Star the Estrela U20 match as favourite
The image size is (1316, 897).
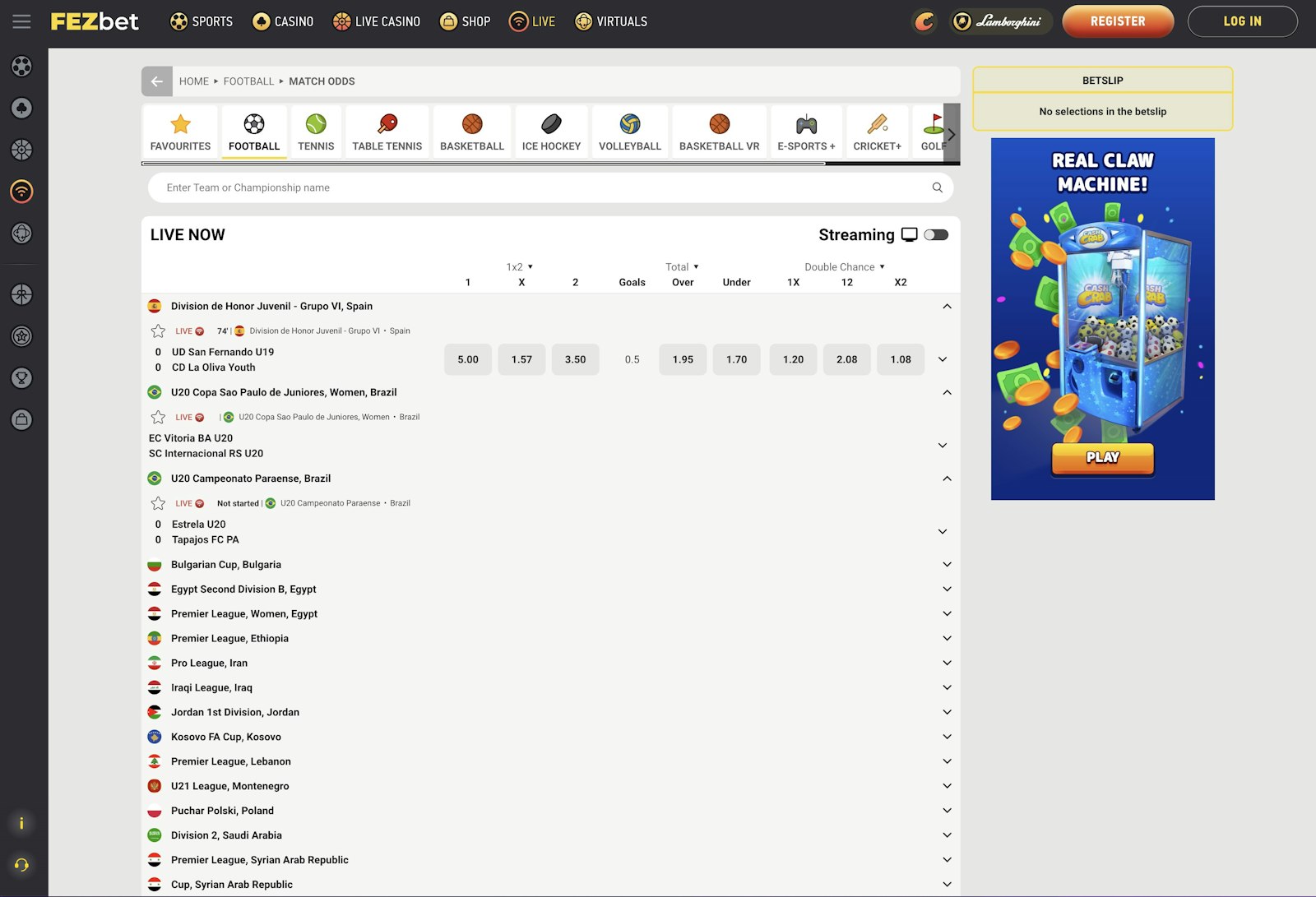click(158, 503)
